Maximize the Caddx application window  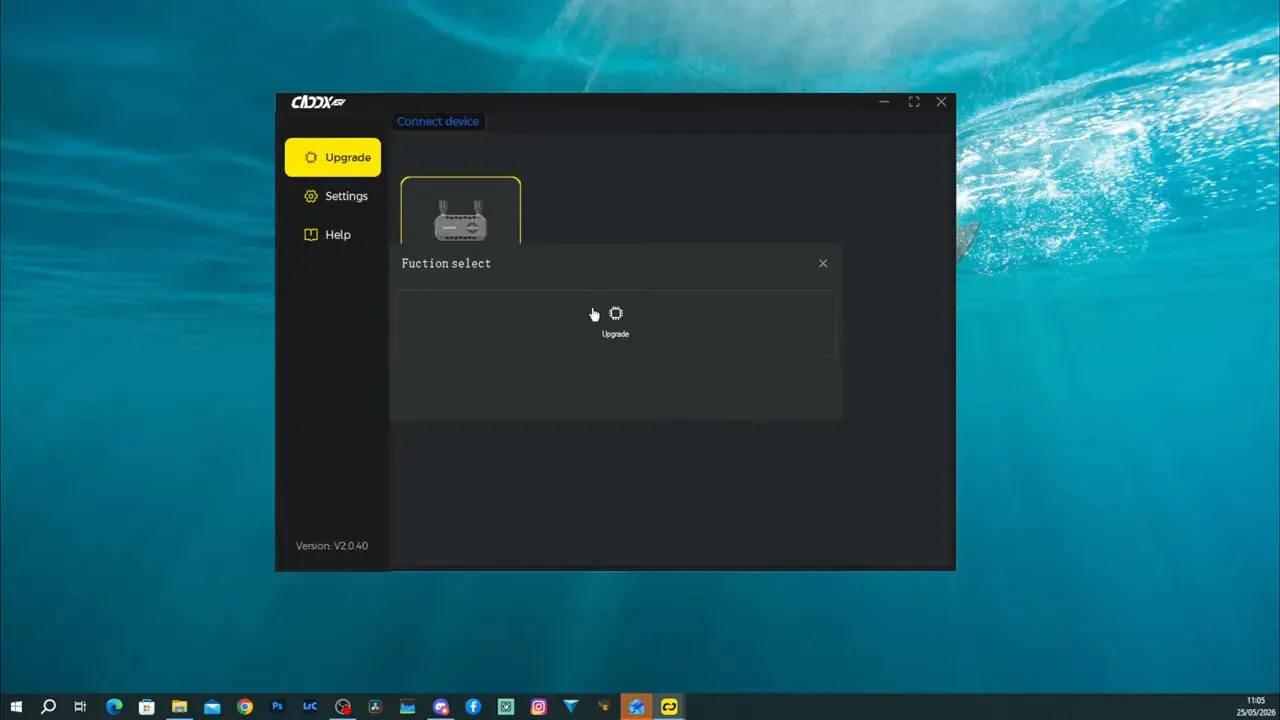tap(913, 102)
